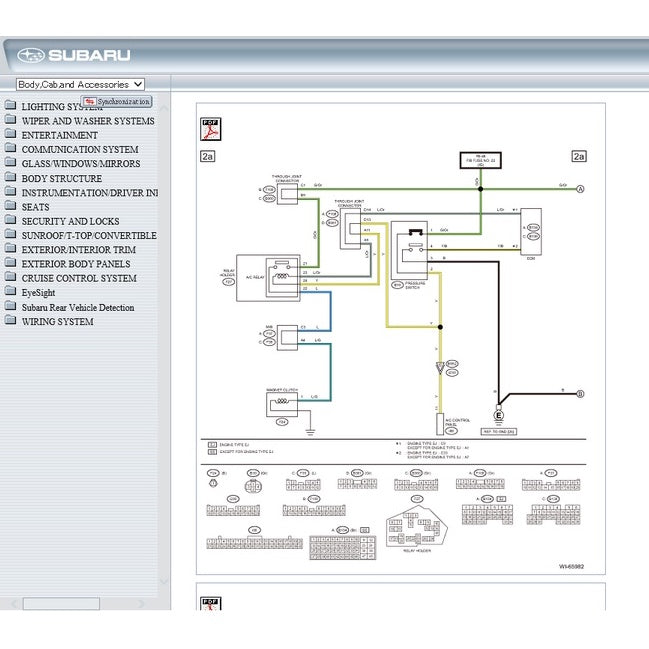
Task: Click the folder icon beside WIPER AND WASHER SYSTEMS
Action: (10, 121)
